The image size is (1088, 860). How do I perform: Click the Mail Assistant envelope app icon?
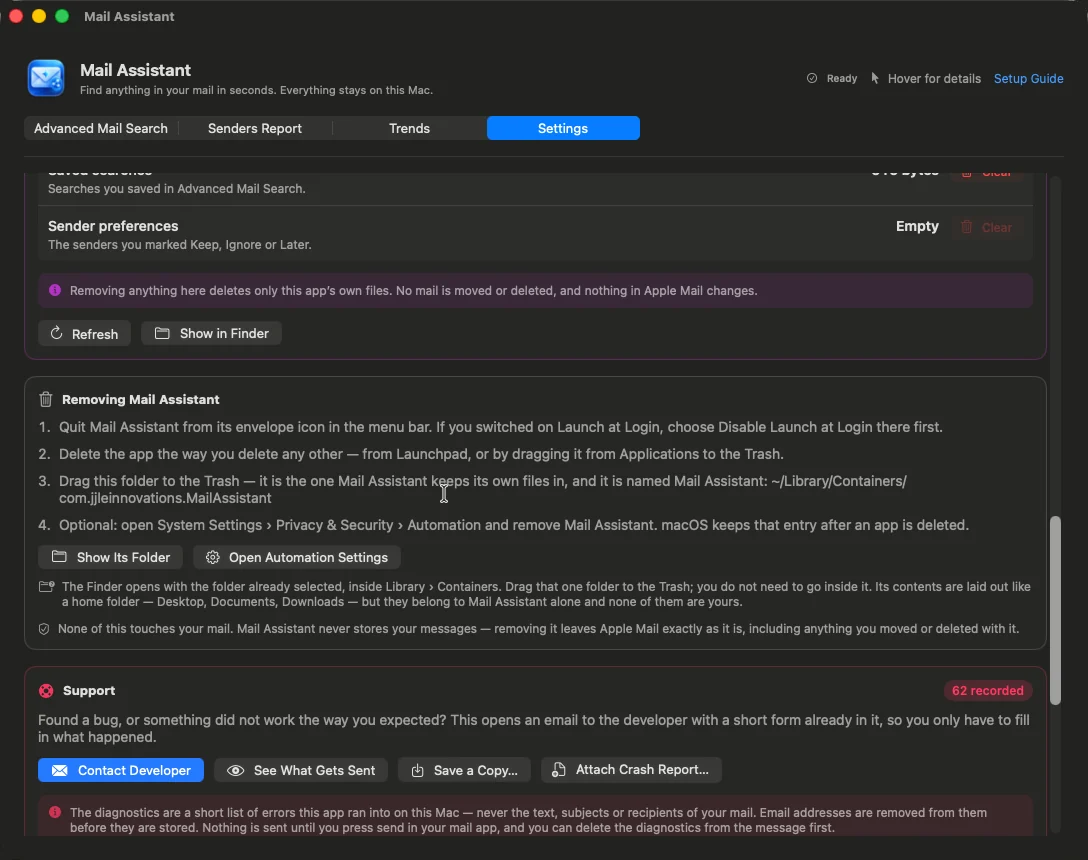click(x=46, y=78)
